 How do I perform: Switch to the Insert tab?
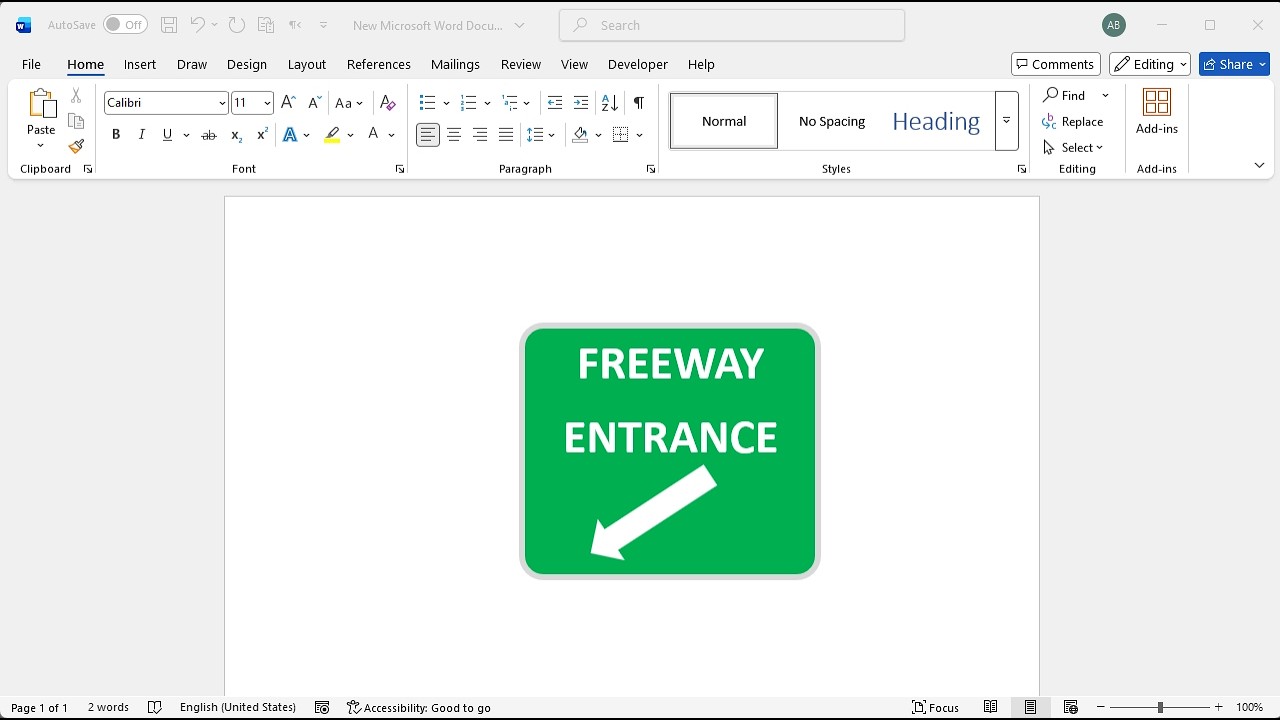coord(140,64)
